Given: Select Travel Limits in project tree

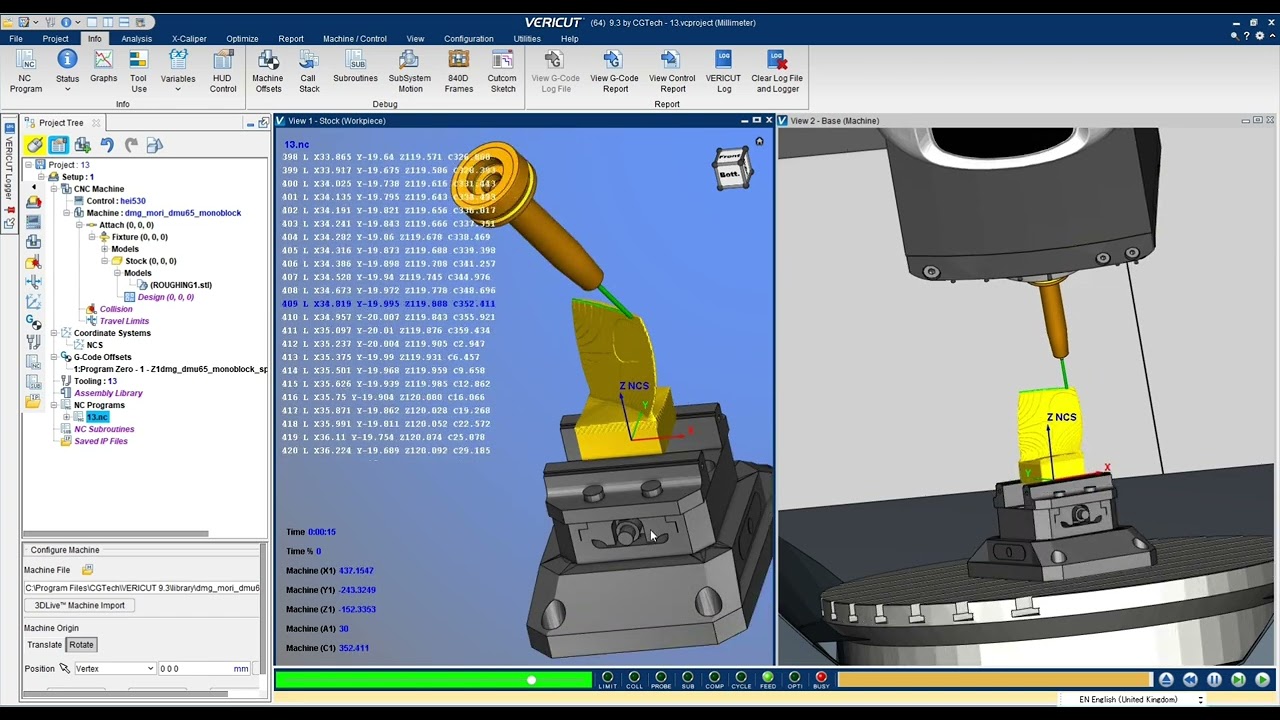Looking at the screenshot, I should [123, 321].
